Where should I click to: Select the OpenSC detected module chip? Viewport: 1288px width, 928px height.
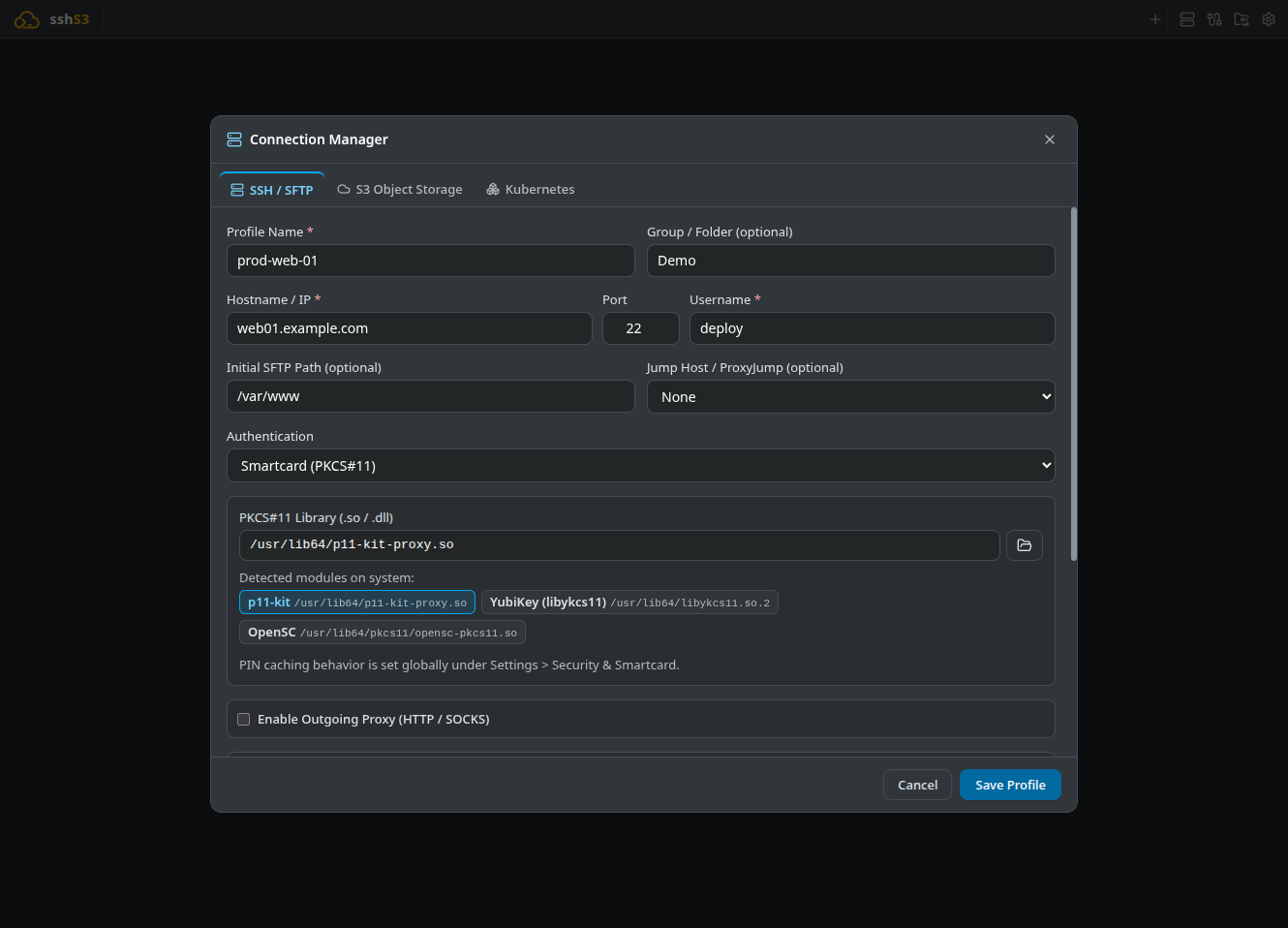[x=383, y=633]
